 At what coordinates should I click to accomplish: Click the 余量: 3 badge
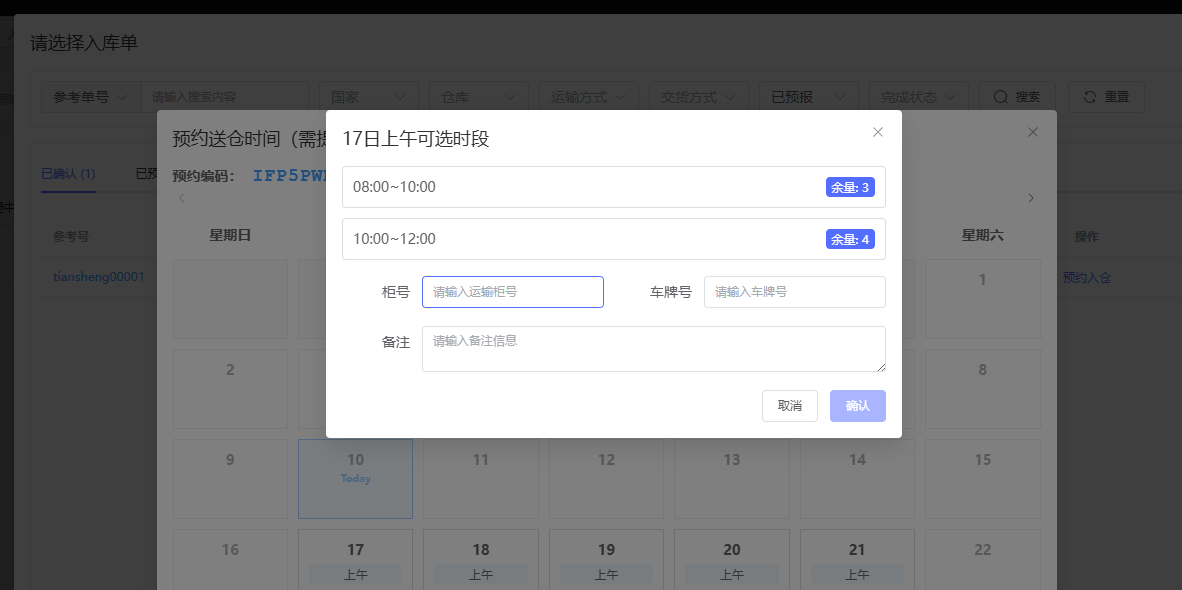pyautogui.click(x=850, y=188)
